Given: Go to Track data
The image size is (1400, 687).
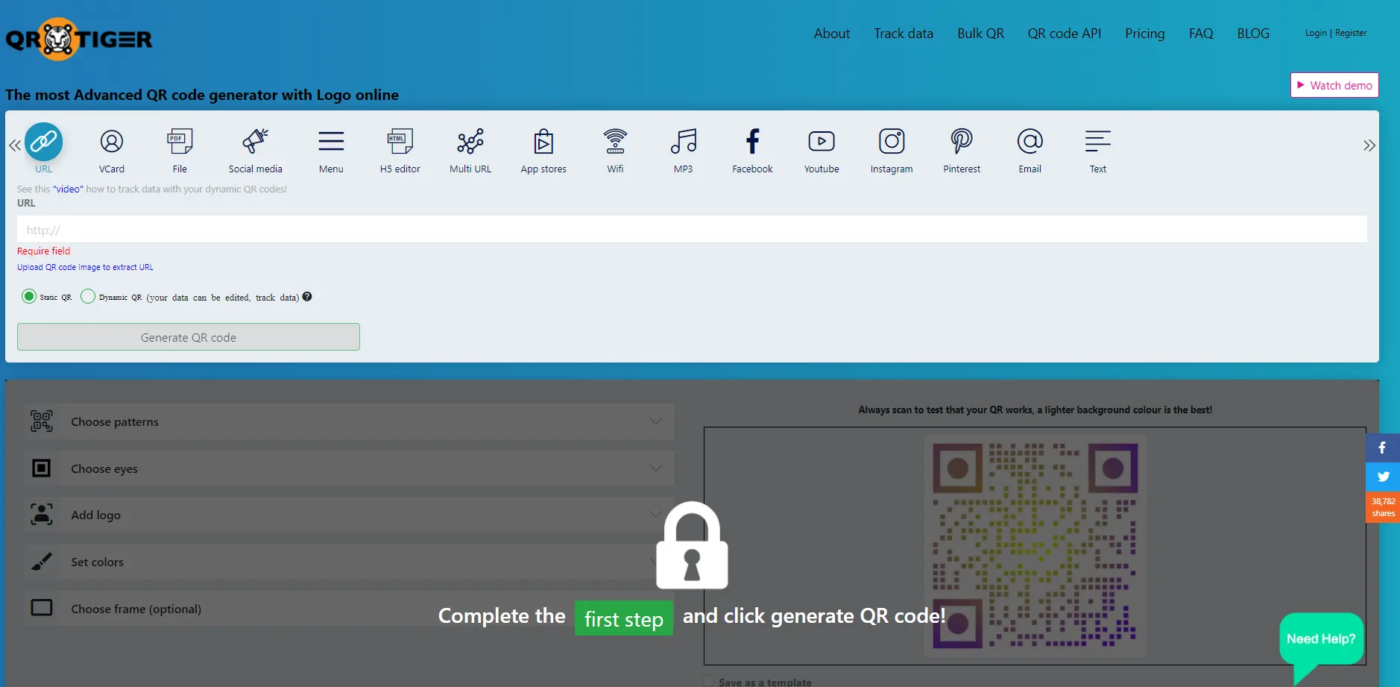Looking at the screenshot, I should (x=903, y=33).
